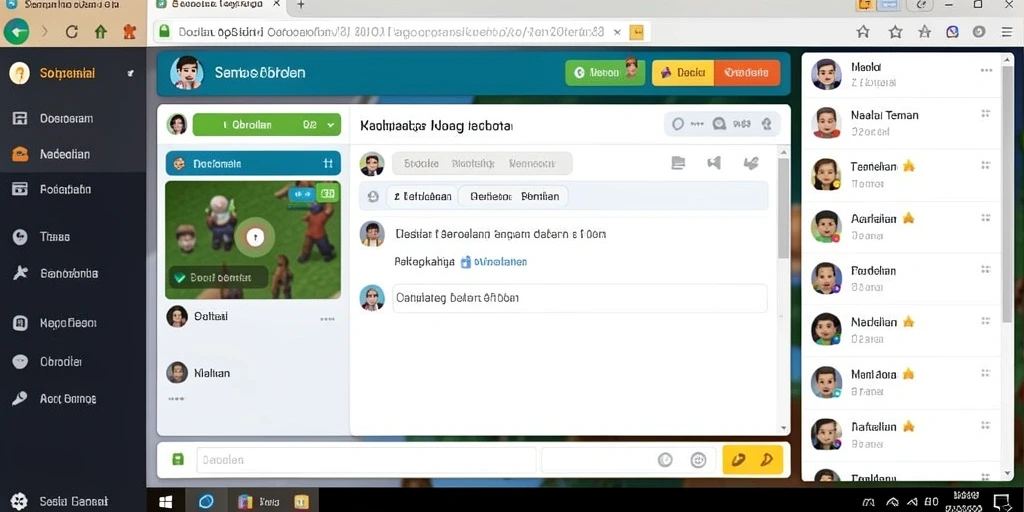Open Obrodier sidebar entry
Viewport: 1024px width, 512px height.
click(x=61, y=361)
